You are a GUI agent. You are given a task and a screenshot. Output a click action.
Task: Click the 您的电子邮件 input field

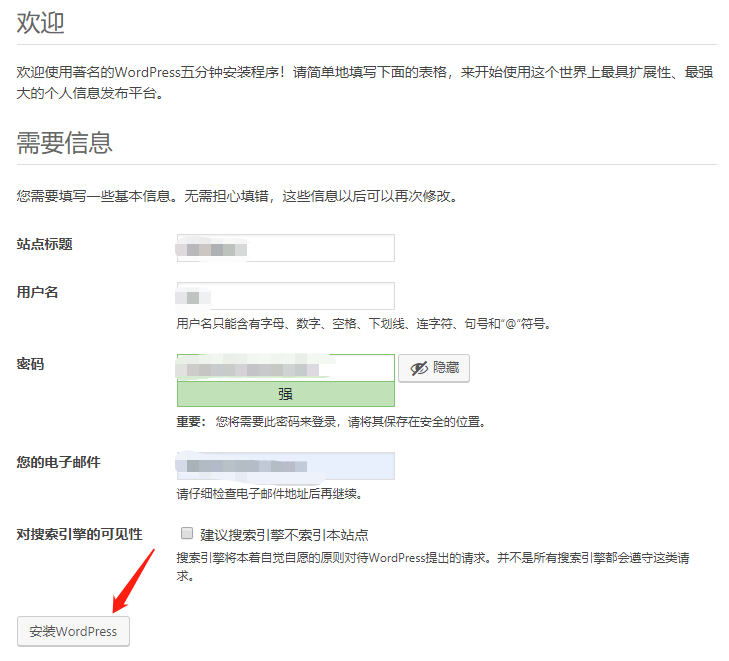285,466
